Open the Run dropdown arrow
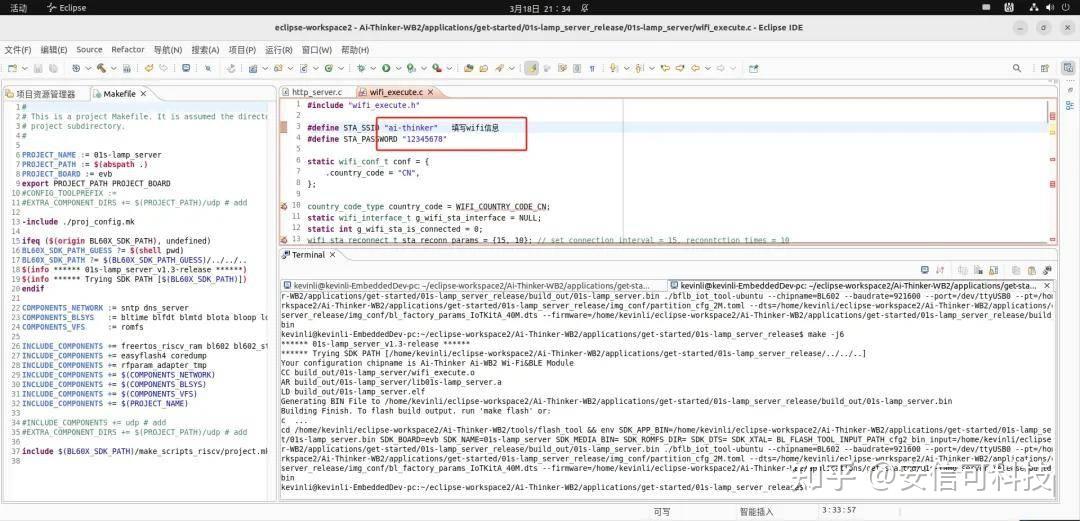1080x521 pixels. coord(398,68)
